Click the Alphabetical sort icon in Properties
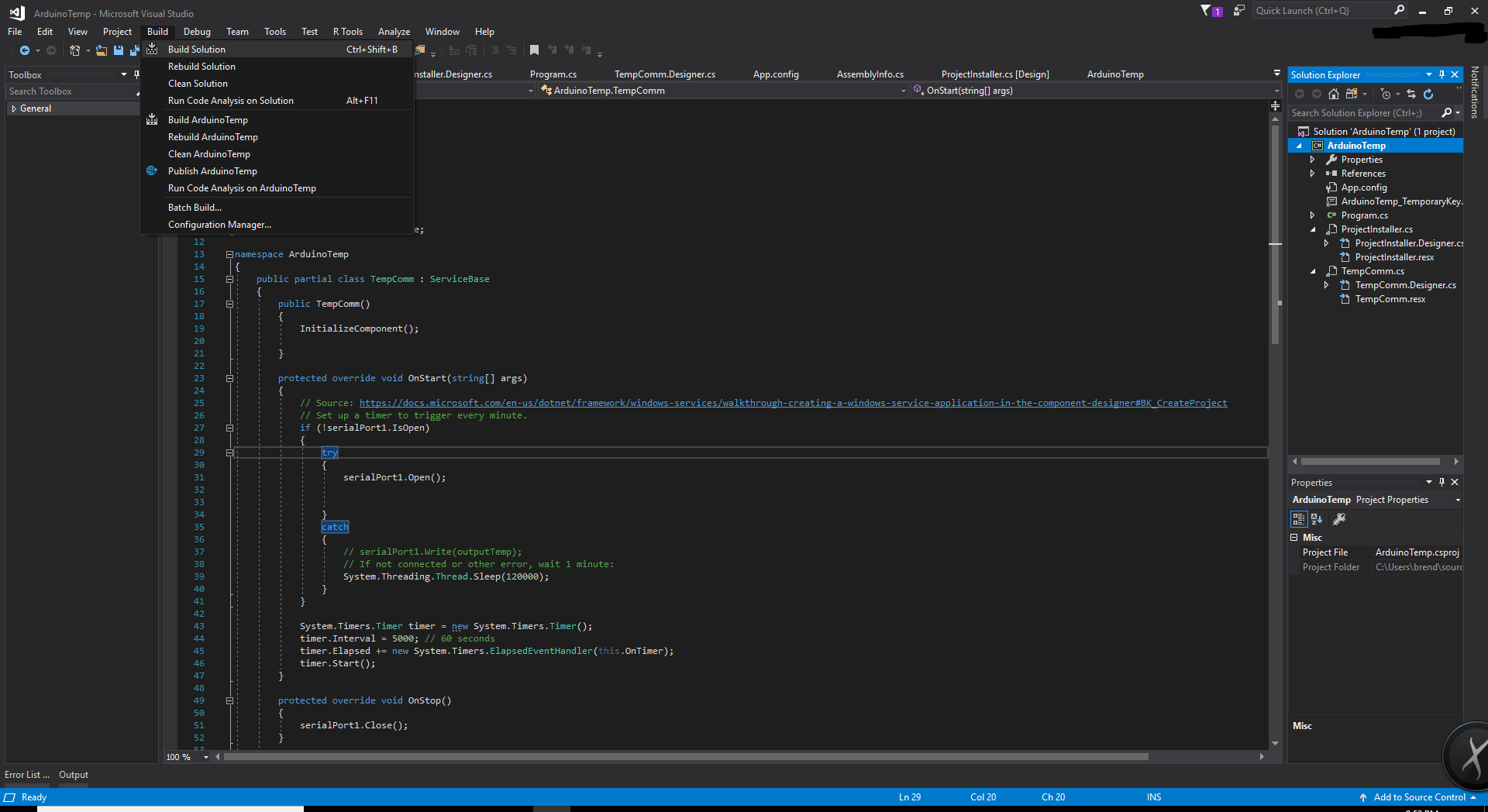 (x=1317, y=519)
